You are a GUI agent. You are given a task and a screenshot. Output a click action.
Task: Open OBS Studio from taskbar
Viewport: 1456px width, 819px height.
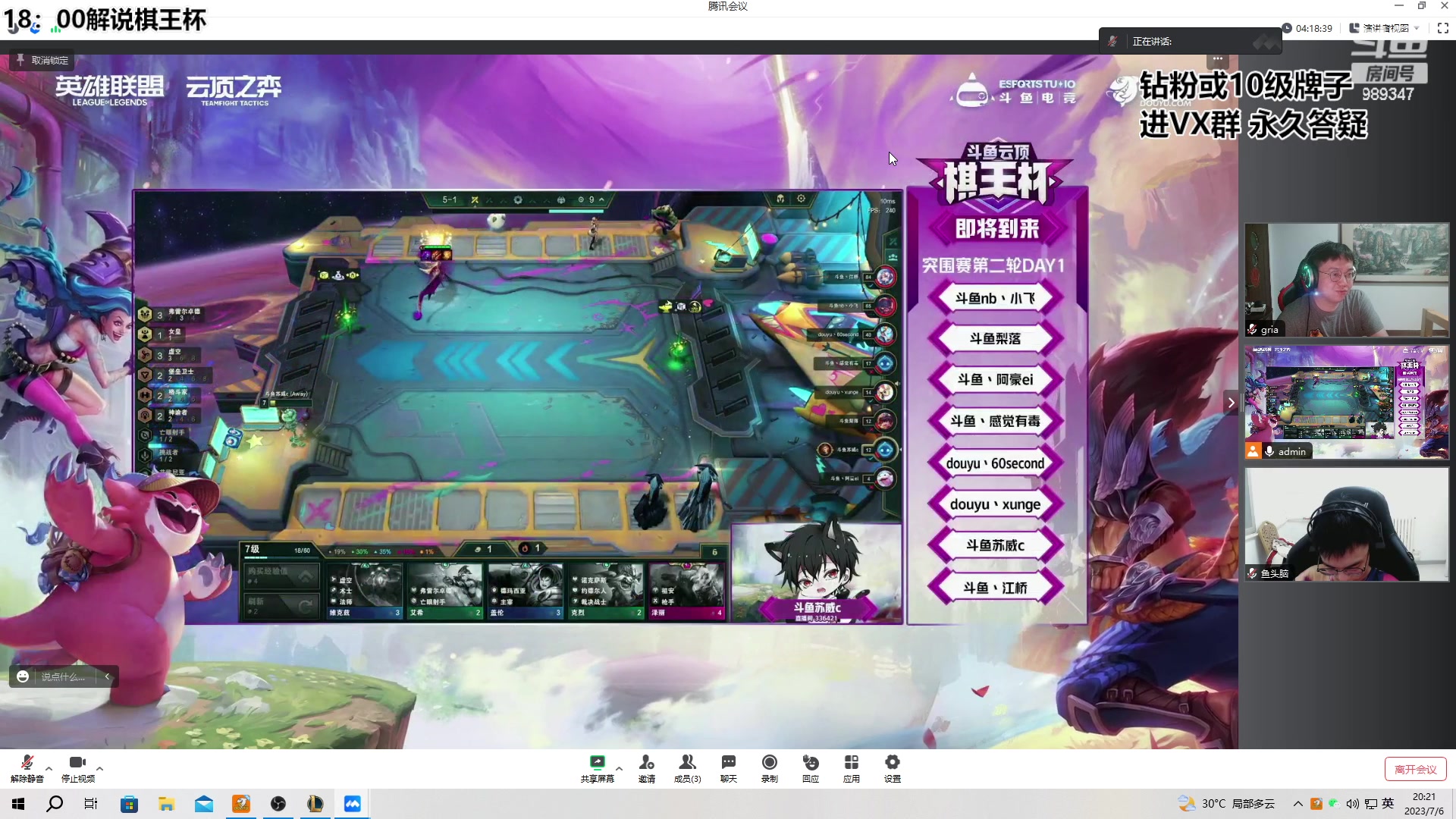pyautogui.click(x=278, y=804)
